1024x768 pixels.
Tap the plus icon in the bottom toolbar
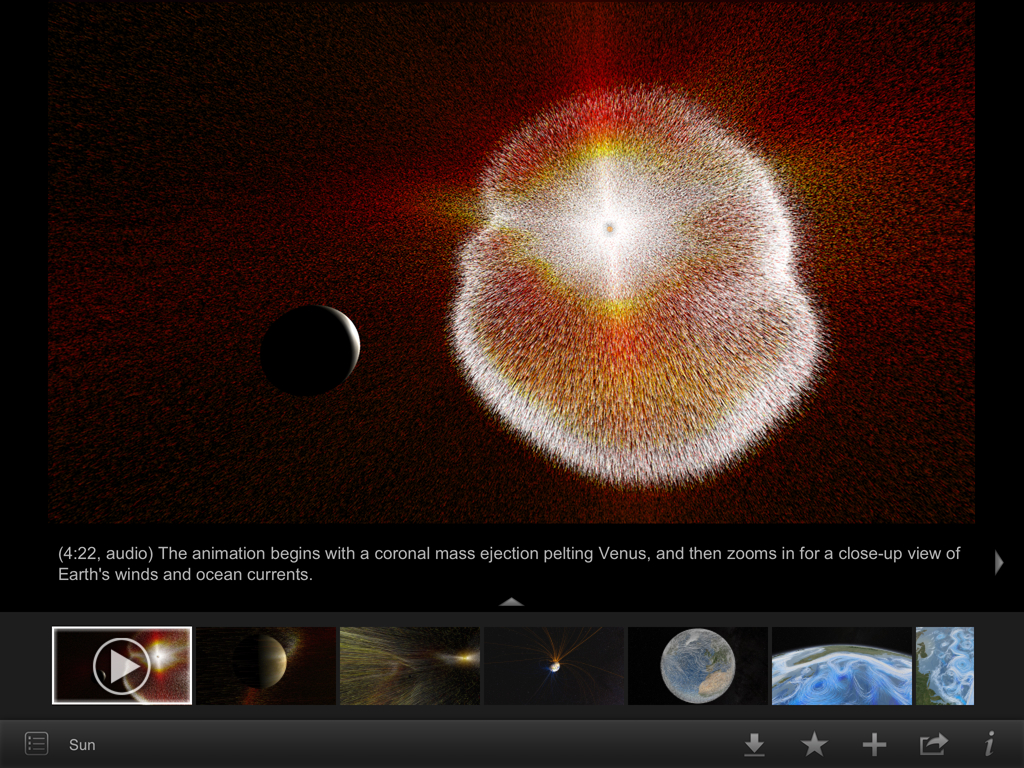tap(874, 744)
